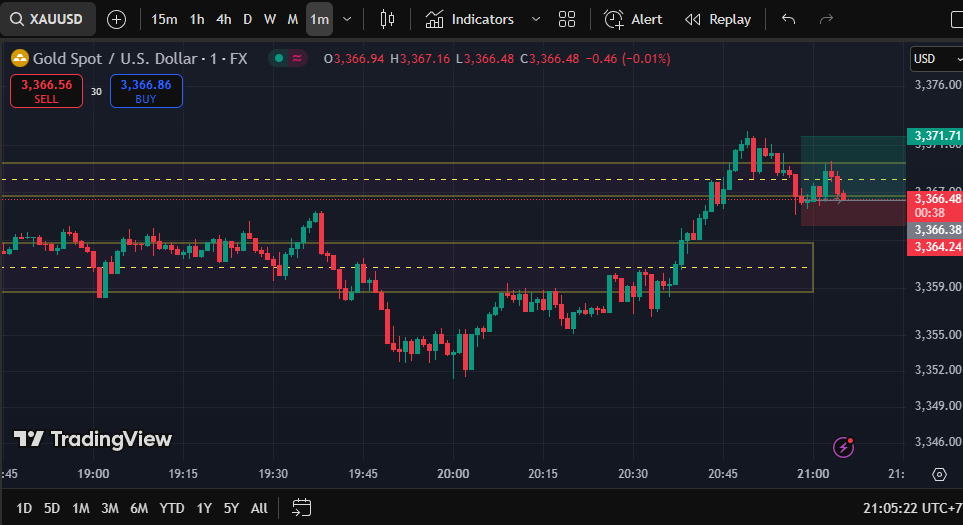Screen dimensions: 963x525
Task: Open the USD currency dropdown
Action: (937, 59)
